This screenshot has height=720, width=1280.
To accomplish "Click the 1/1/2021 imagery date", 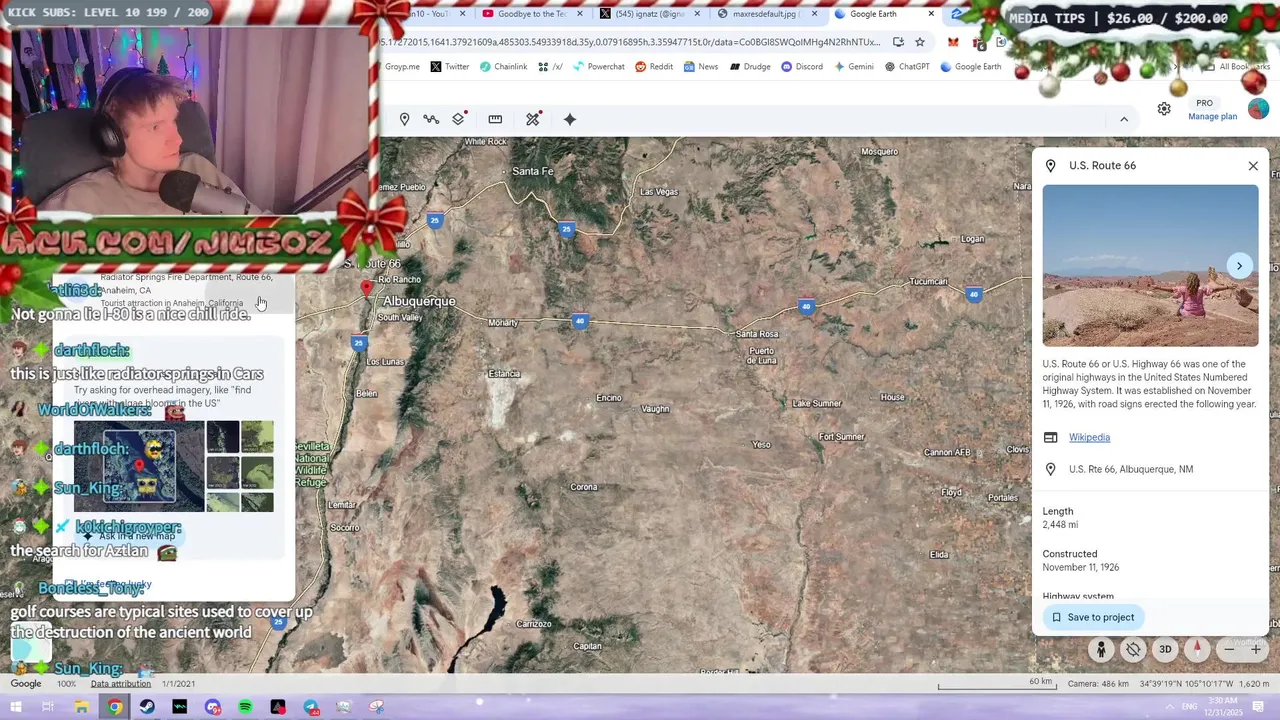I will click(178, 684).
